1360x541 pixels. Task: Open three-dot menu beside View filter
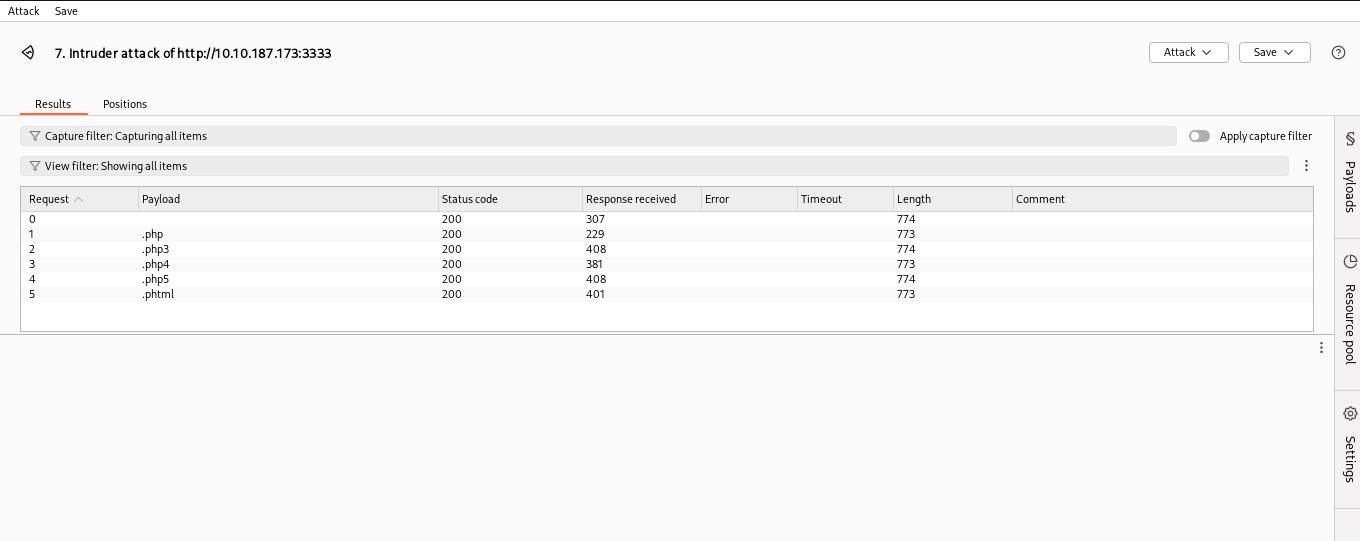pos(1306,166)
